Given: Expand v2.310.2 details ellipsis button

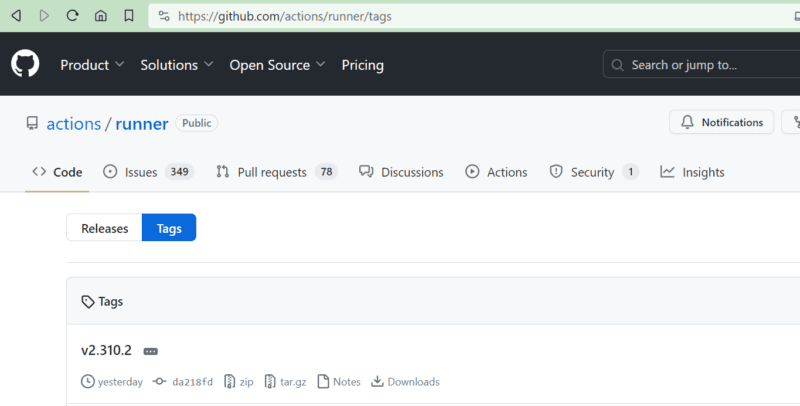Looking at the screenshot, I should 151,351.
